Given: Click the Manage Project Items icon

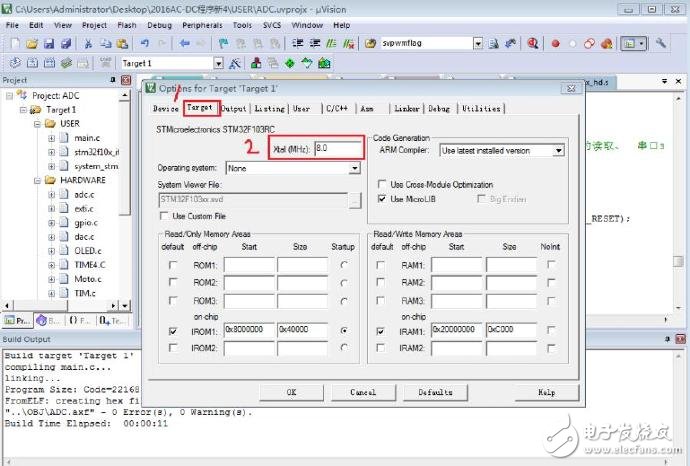Looking at the screenshot, I should click(256, 63).
